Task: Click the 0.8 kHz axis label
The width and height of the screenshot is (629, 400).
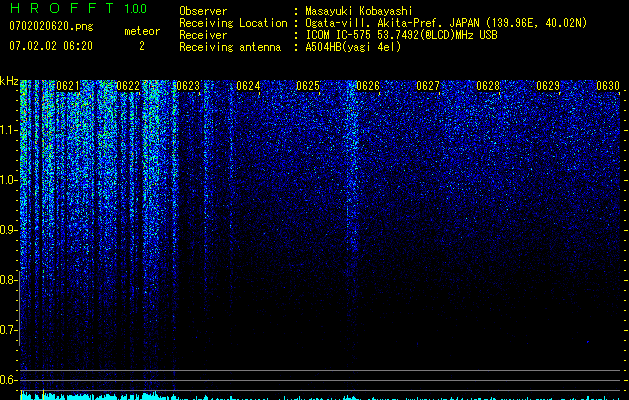Action: [x=8, y=280]
